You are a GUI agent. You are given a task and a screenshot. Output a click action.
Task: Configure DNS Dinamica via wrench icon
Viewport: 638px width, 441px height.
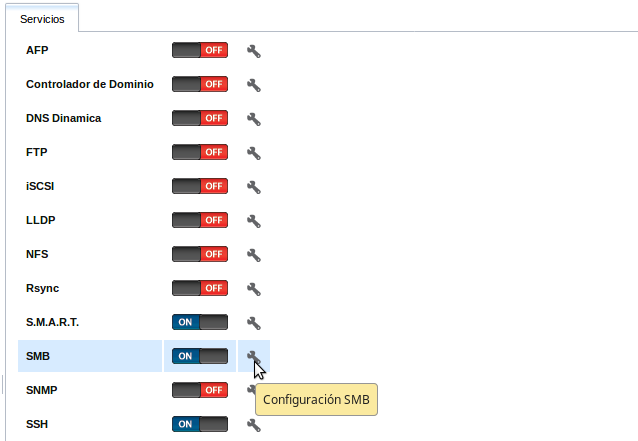pyautogui.click(x=253, y=119)
